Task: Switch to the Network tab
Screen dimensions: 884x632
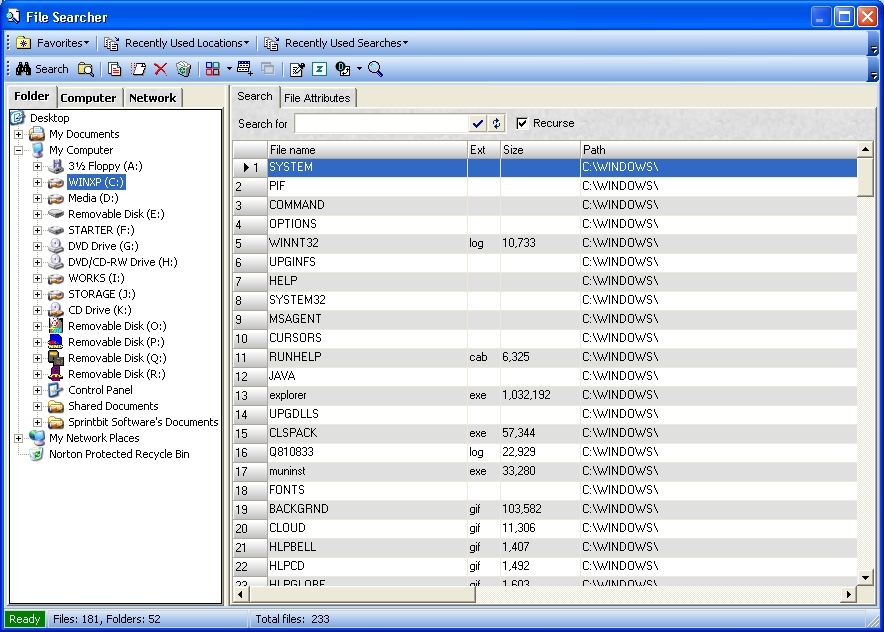Action: coord(152,98)
